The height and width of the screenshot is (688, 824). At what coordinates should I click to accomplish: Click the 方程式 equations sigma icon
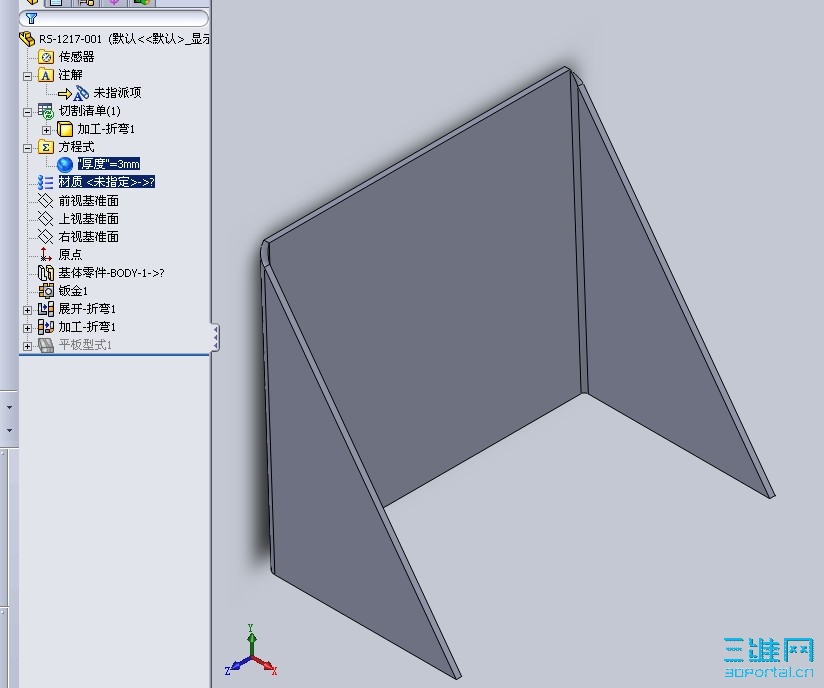tap(46, 147)
